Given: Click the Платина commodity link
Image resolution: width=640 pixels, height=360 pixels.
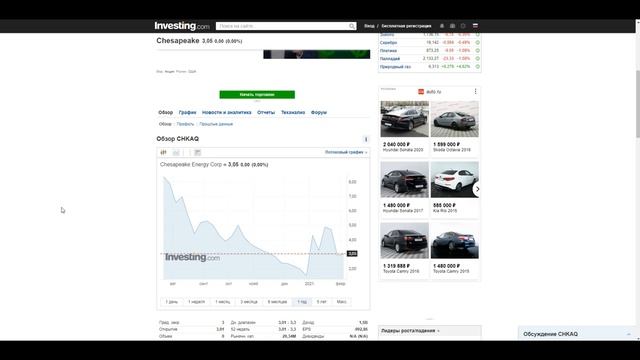Looking at the screenshot, I should [388, 51].
